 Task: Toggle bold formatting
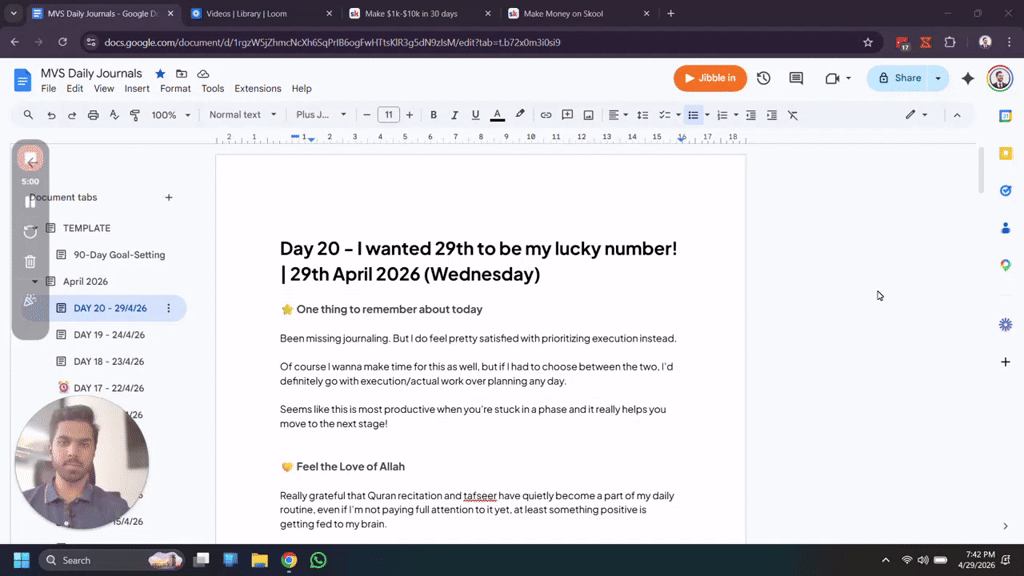(433, 115)
